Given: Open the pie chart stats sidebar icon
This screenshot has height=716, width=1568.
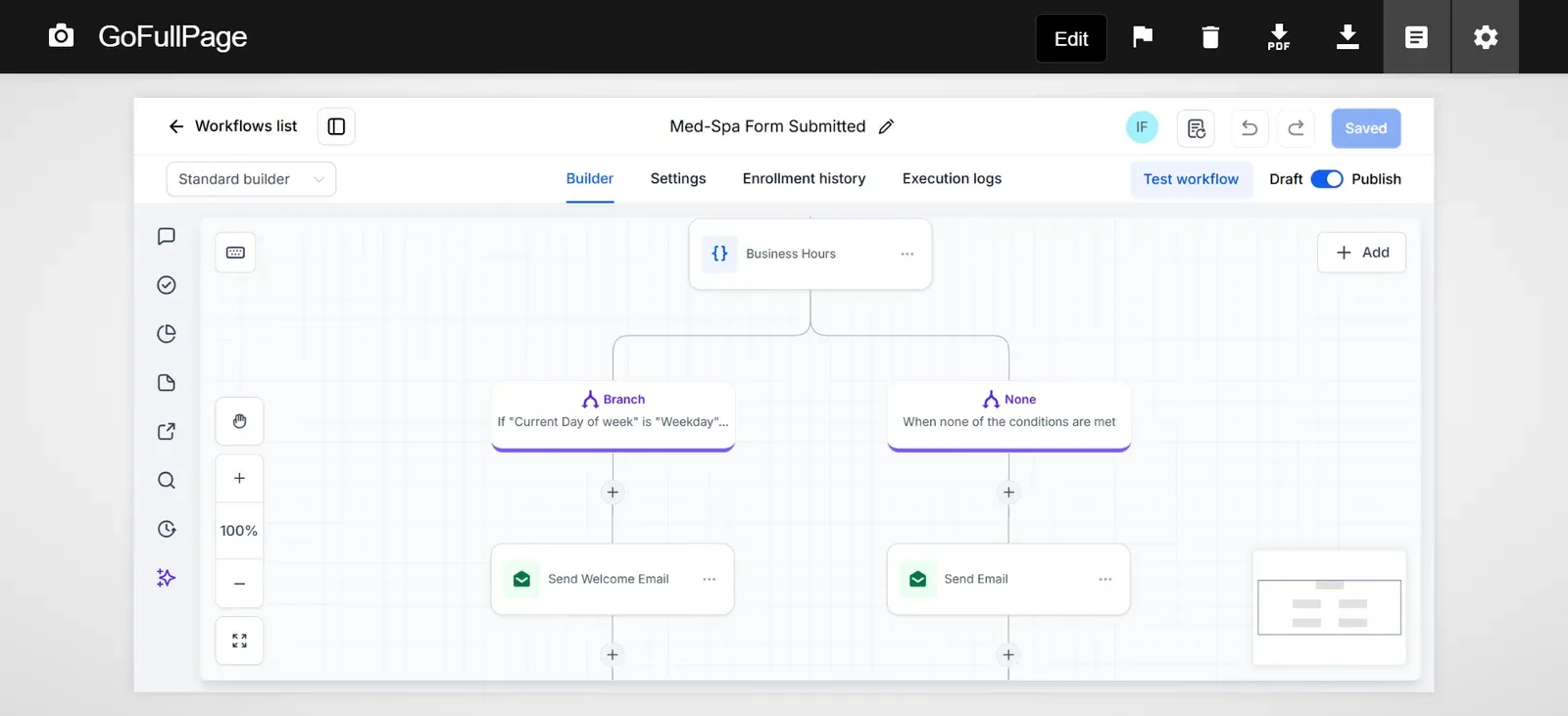Looking at the screenshot, I should coord(167,334).
